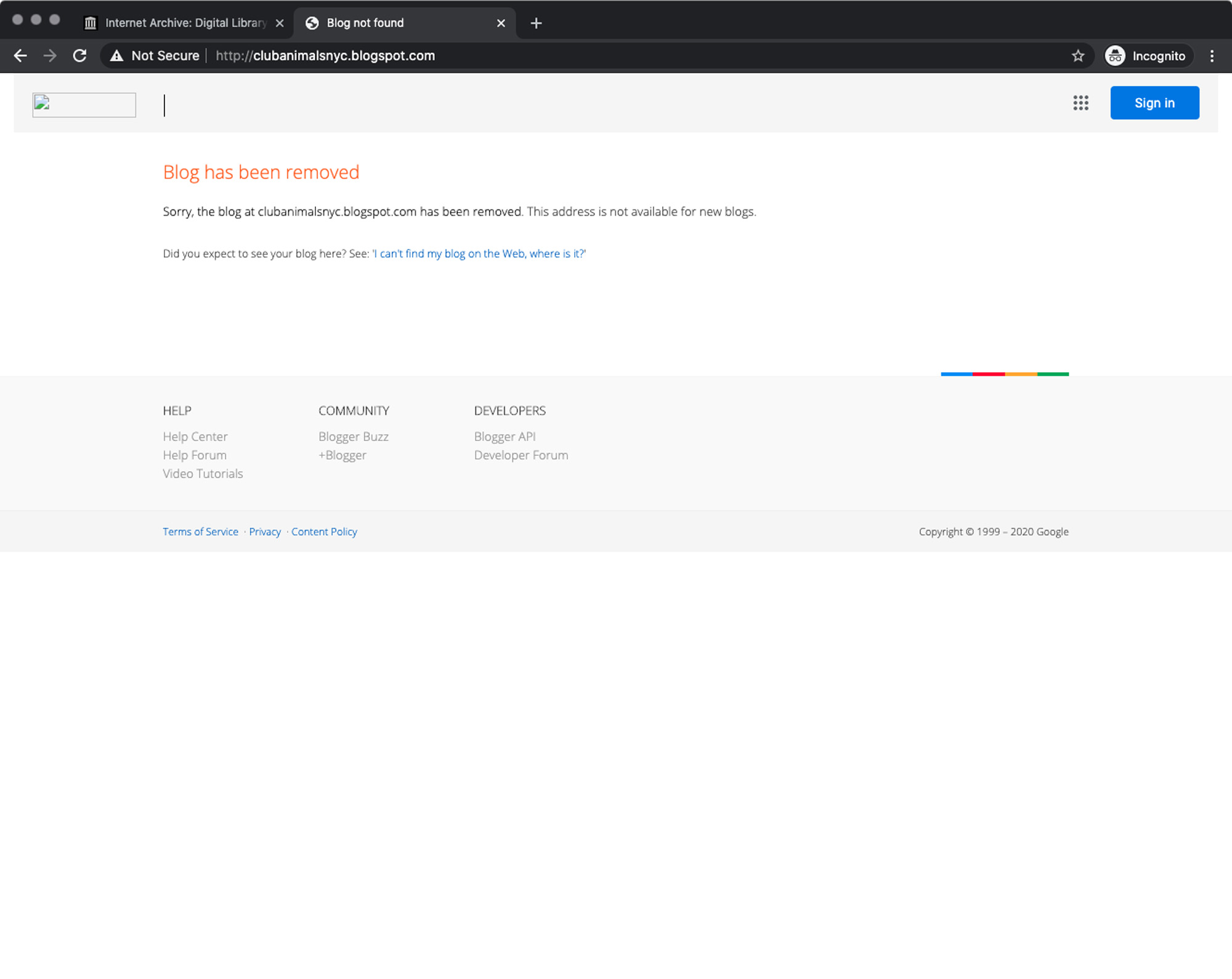Image resolution: width=1232 pixels, height=979 pixels.
Task: Click the URL address bar
Action: 554,56
